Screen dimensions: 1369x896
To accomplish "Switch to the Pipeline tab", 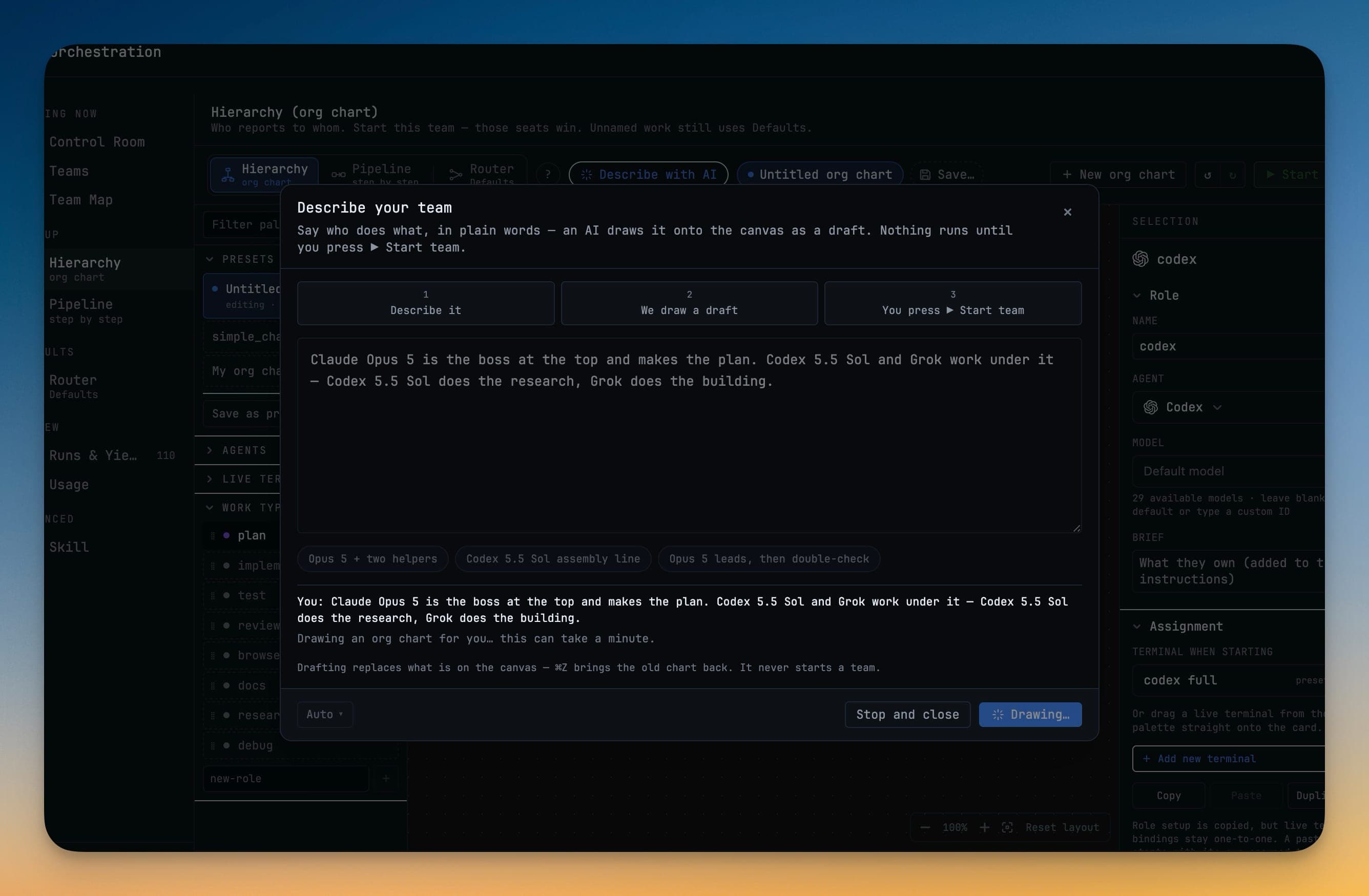I will [375, 174].
